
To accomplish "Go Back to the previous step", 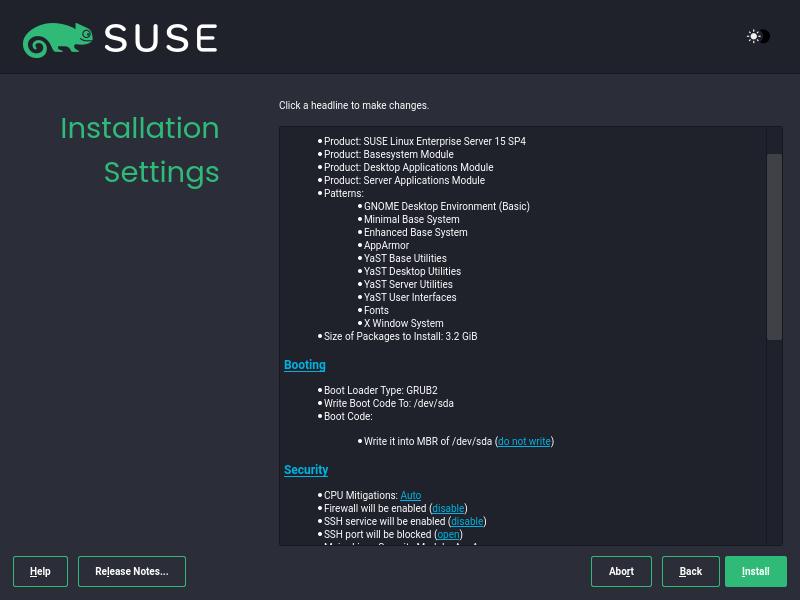I will [x=690, y=571].
